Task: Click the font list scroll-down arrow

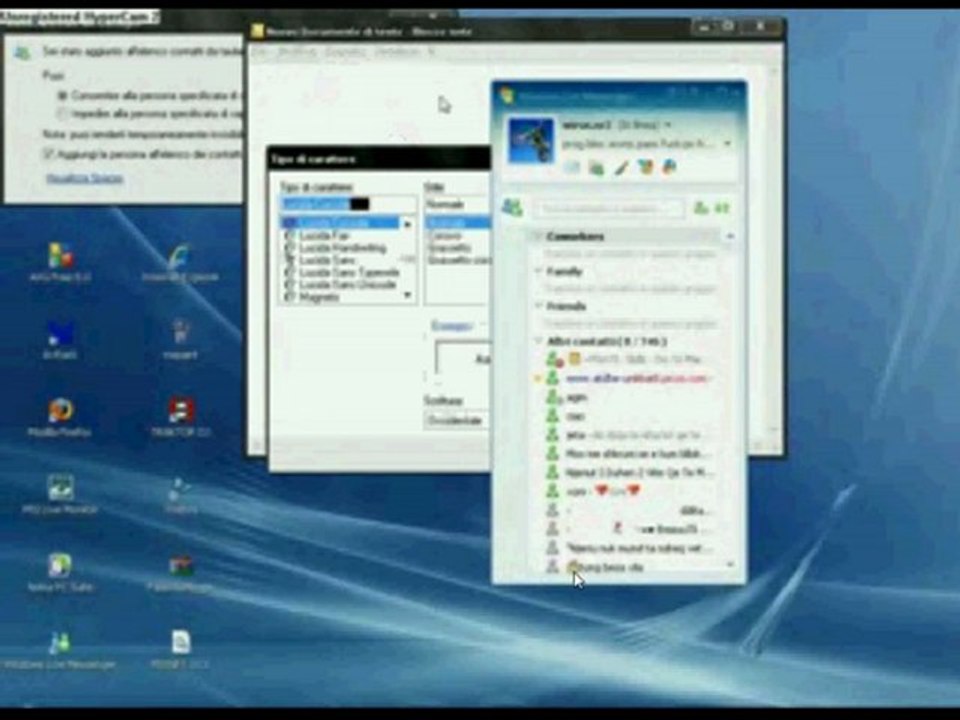Action: 408,296
